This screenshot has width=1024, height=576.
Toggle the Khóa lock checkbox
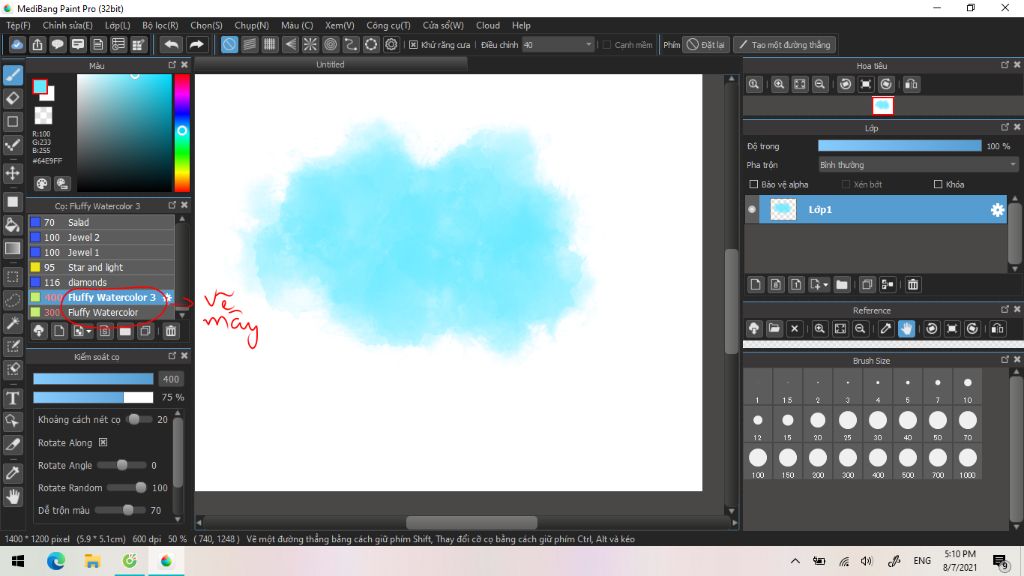937,184
